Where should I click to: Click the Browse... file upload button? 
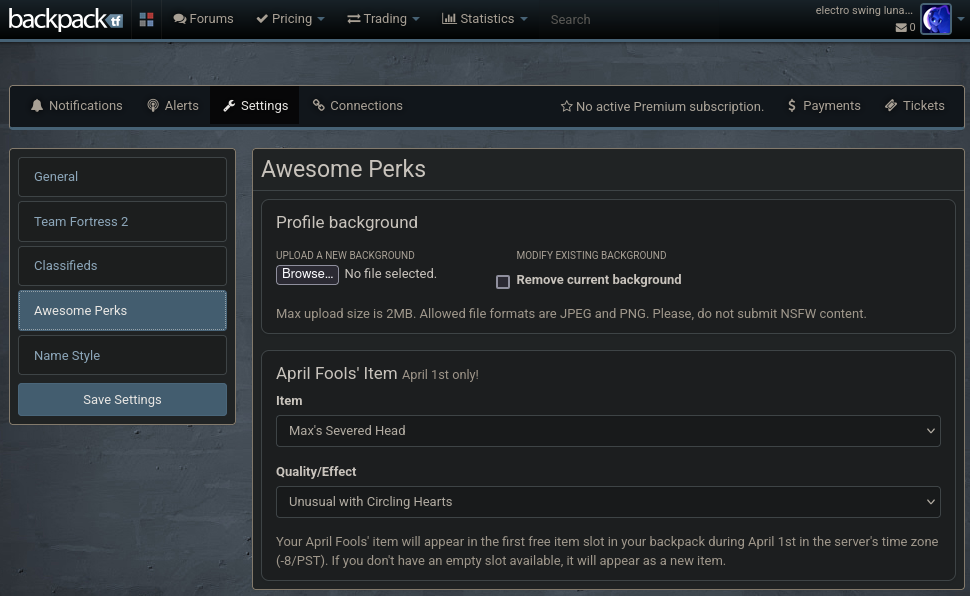pos(307,274)
